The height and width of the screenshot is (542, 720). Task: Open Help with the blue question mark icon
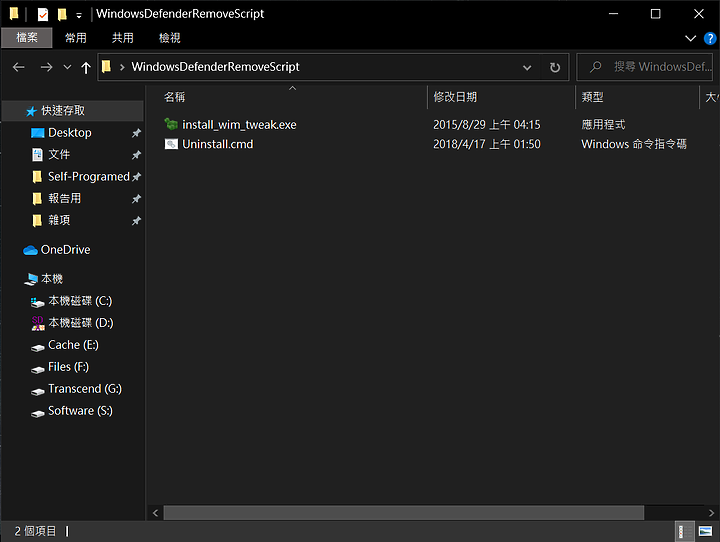[x=710, y=38]
